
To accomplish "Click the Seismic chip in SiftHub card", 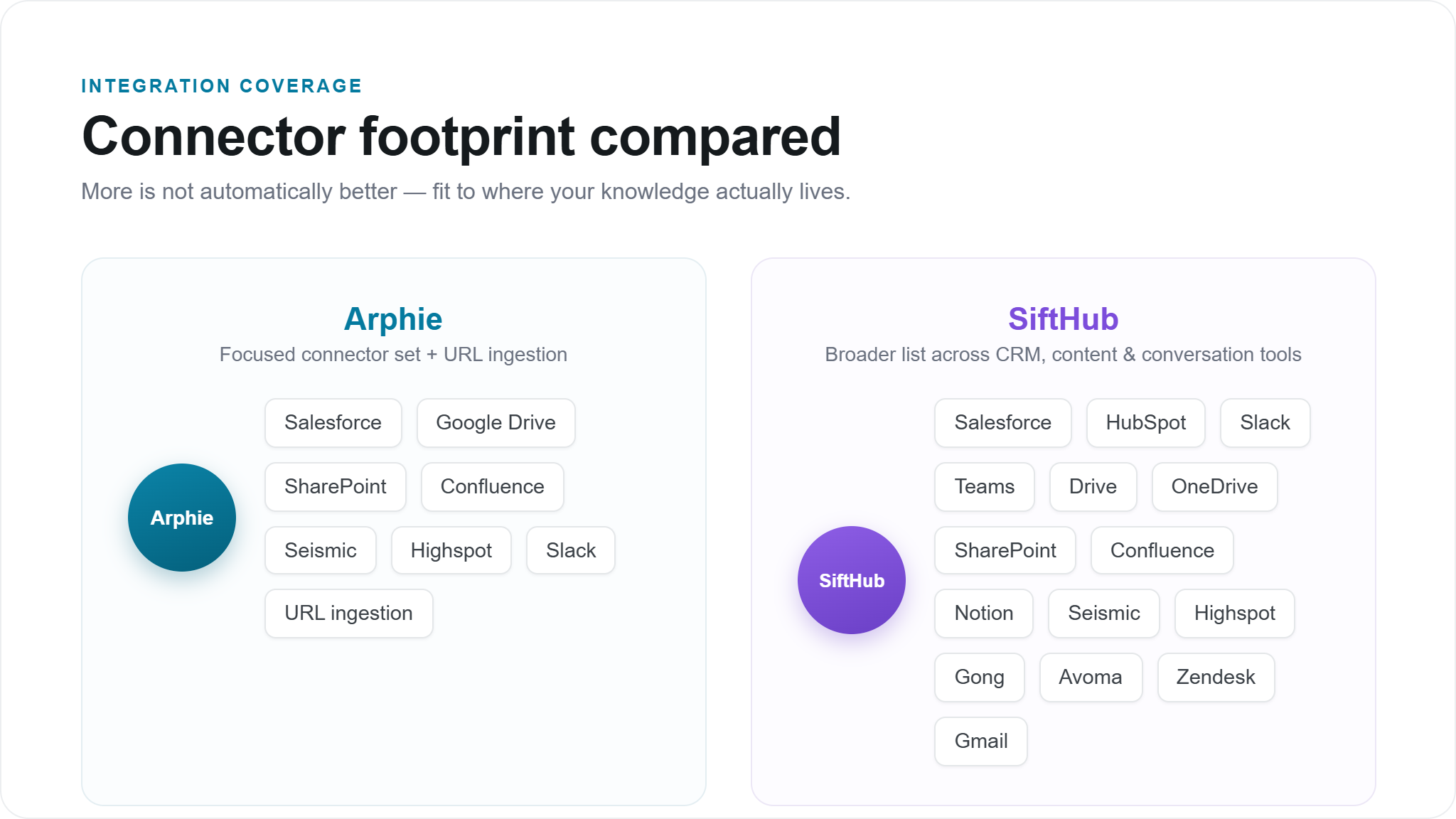I will 1104,614.
